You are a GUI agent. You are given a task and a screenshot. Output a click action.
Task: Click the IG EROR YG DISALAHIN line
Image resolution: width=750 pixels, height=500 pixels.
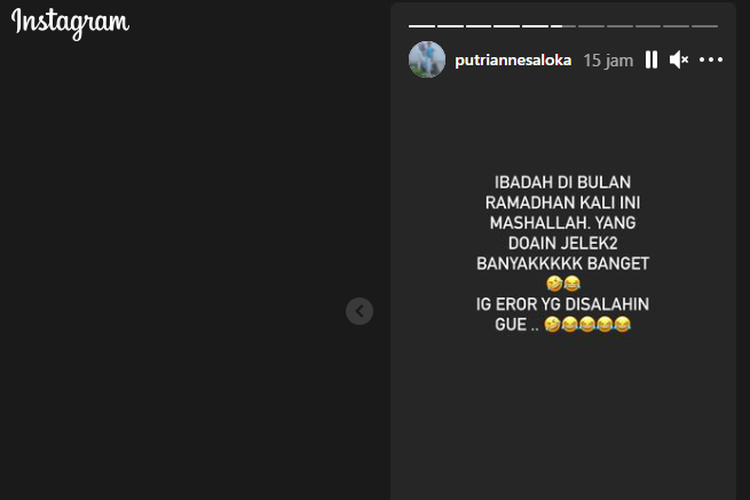point(562,304)
